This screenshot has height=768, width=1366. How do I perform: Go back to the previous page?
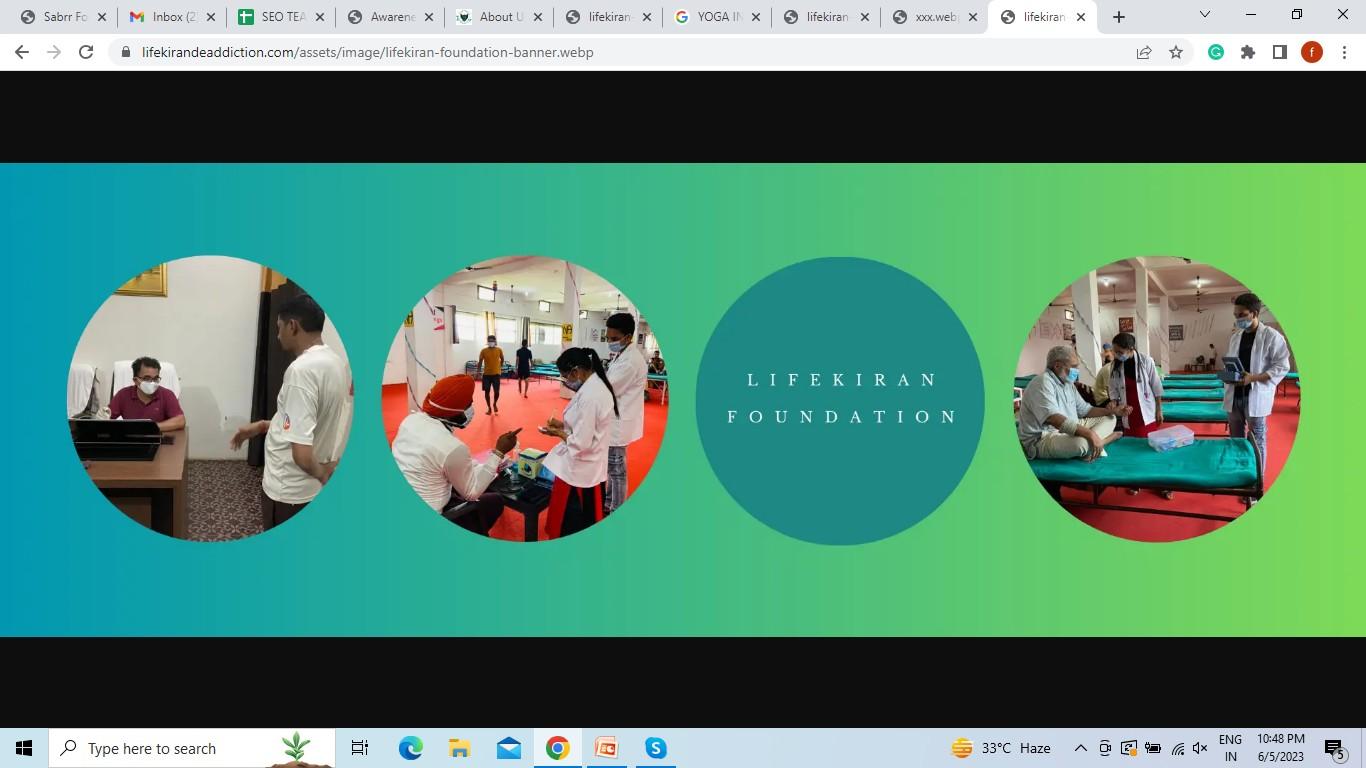coord(22,52)
